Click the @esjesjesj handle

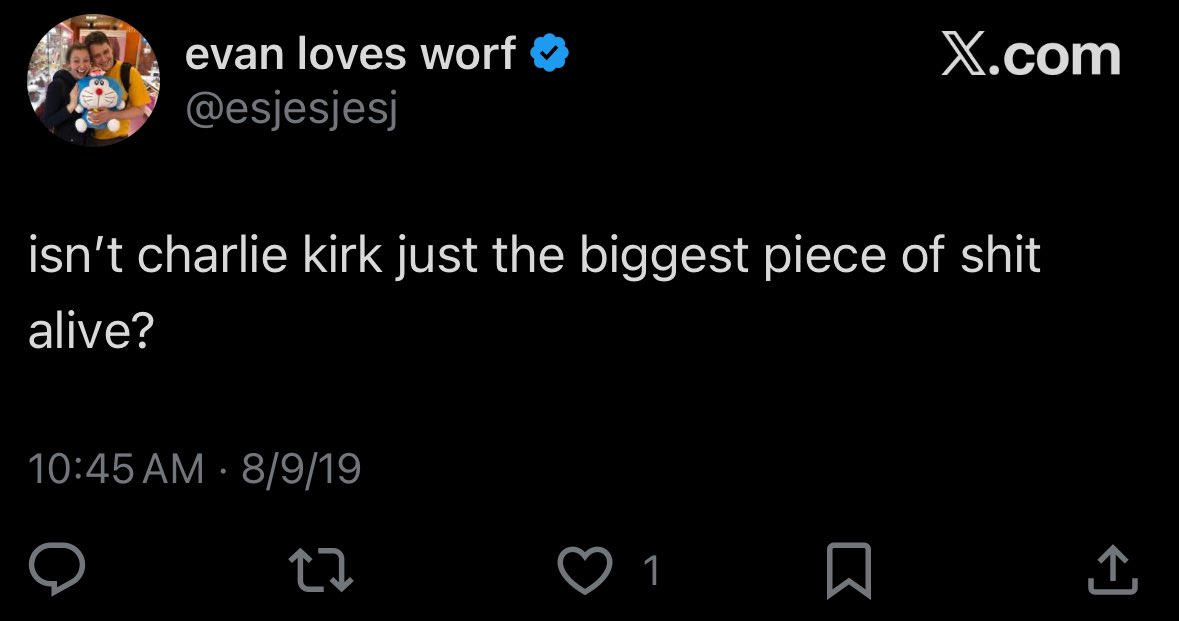pyautogui.click(x=292, y=112)
